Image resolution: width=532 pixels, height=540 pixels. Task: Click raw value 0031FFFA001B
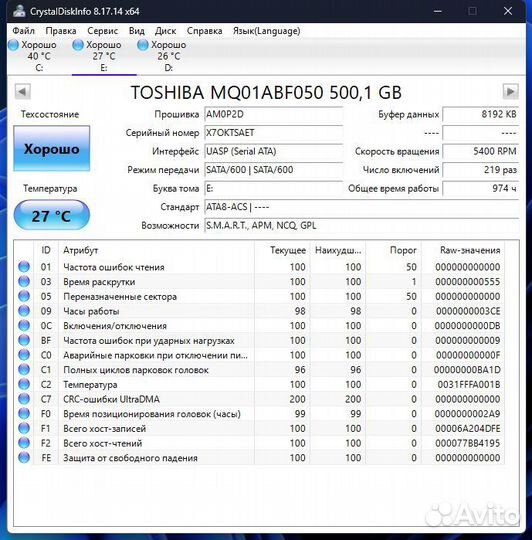(469, 384)
